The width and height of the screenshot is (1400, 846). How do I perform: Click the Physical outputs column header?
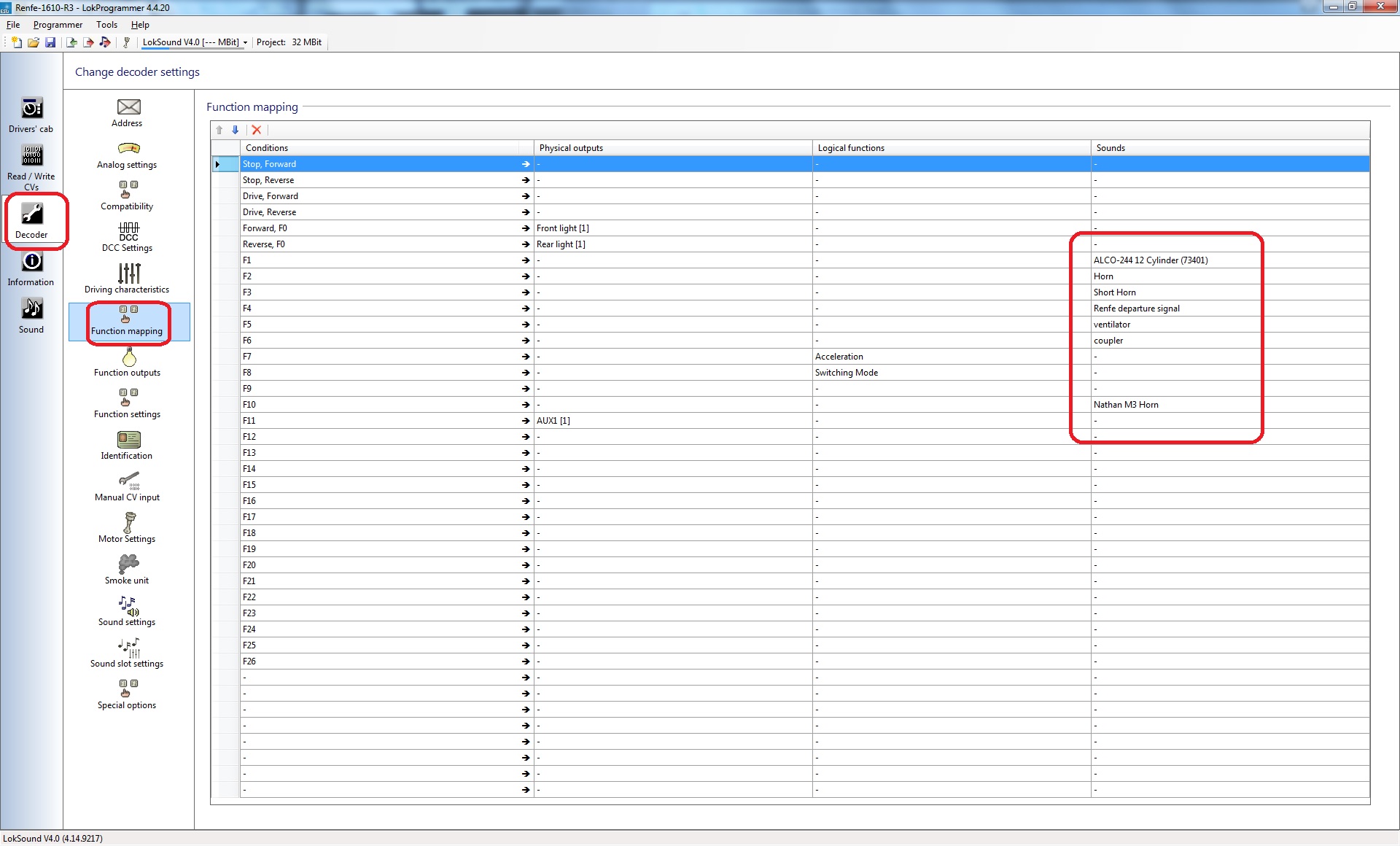(673, 148)
